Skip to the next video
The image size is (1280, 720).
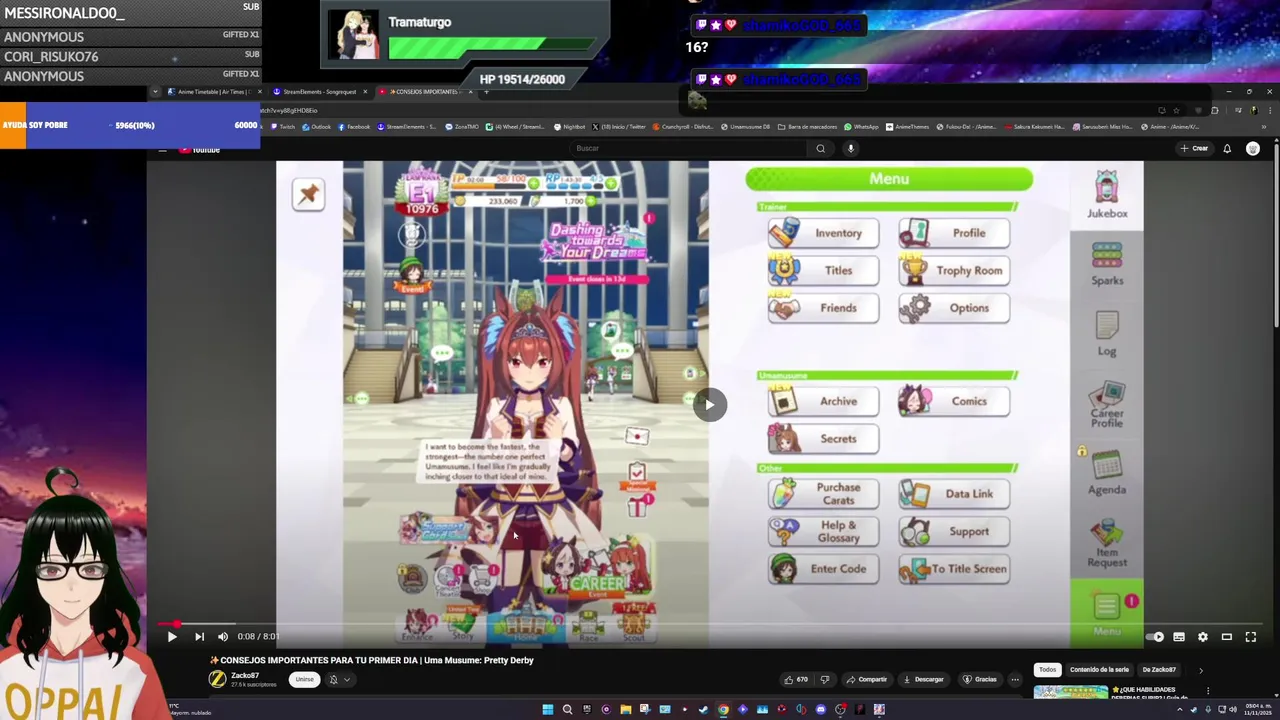199,637
